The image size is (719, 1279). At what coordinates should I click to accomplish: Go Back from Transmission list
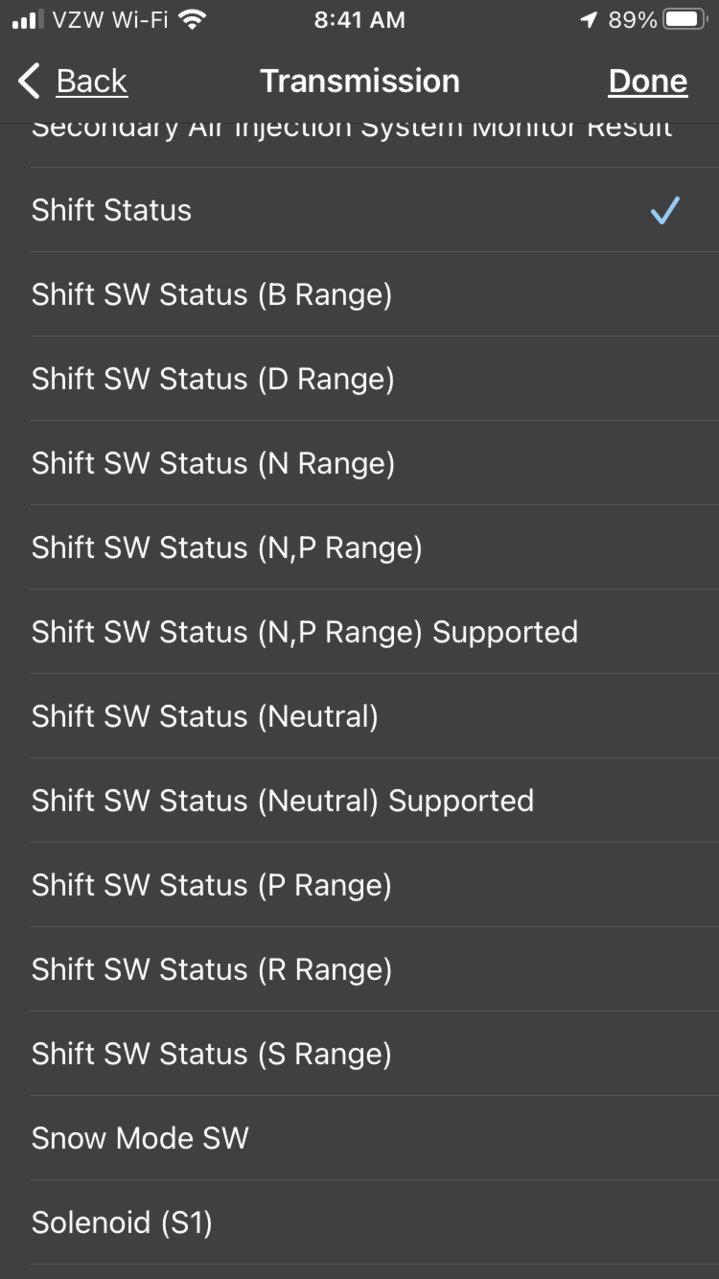[73, 81]
